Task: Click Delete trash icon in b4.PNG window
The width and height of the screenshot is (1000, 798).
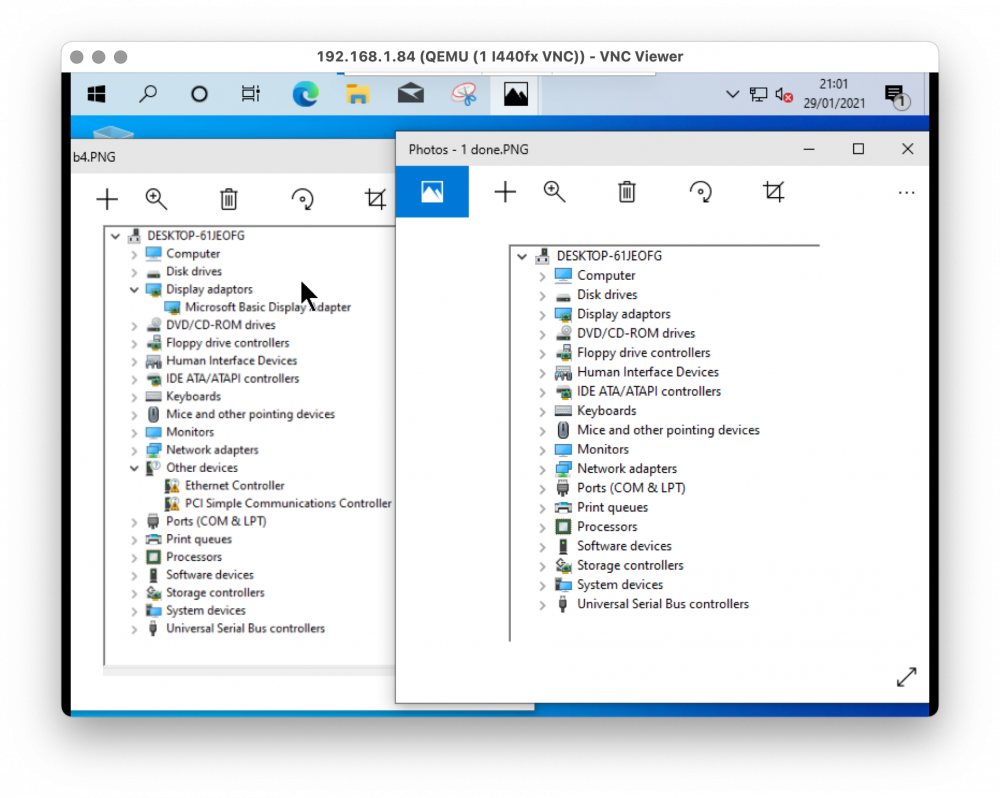Action: pyautogui.click(x=228, y=199)
